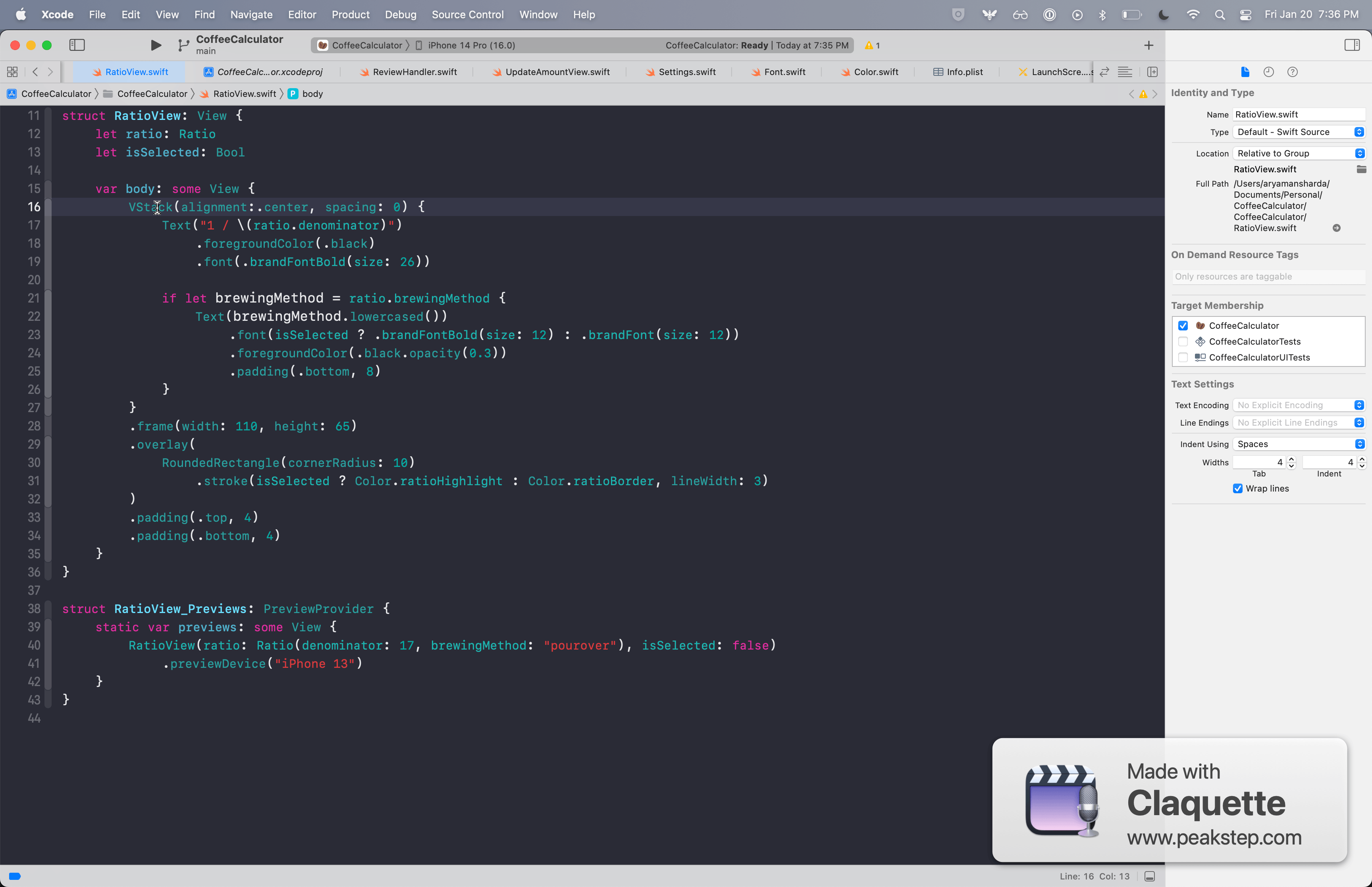The image size is (1372, 887).
Task: Open Quick Help inspector (question mark icon)
Action: coord(1293,71)
